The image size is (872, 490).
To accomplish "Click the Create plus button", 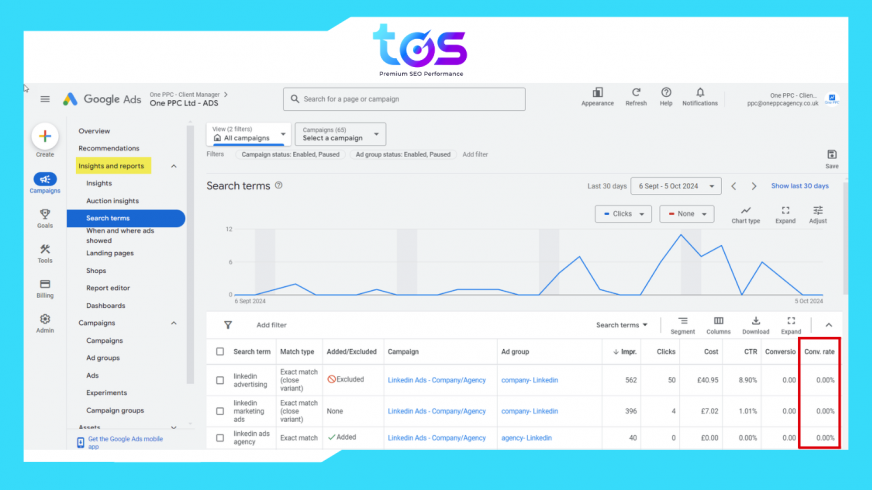I will click(45, 136).
